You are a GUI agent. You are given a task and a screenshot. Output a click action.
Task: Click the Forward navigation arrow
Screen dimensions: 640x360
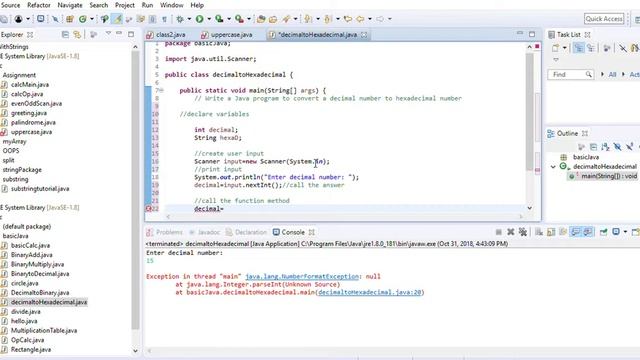click(x=380, y=19)
